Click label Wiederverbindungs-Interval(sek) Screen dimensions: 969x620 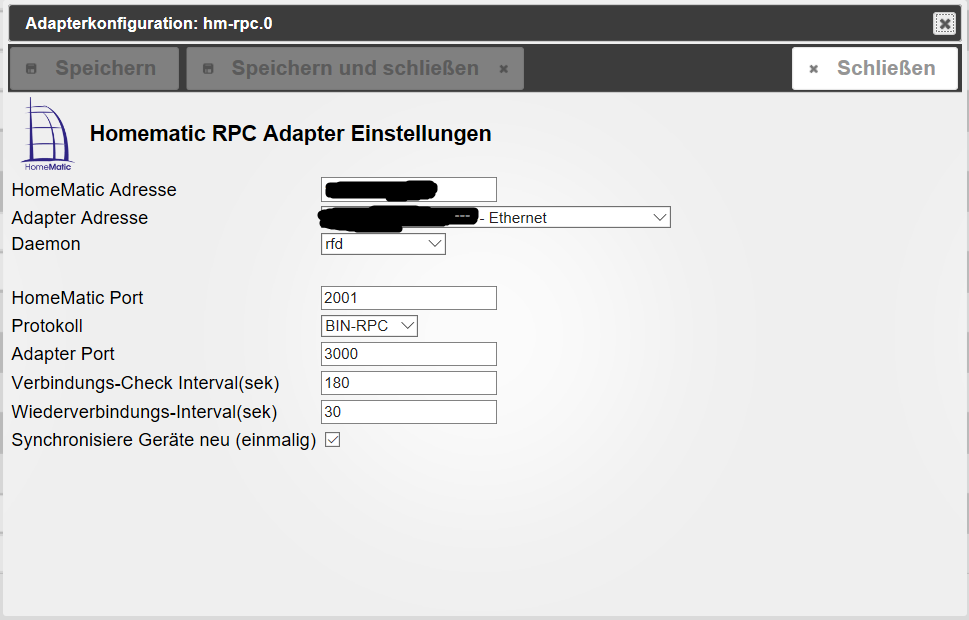pyautogui.click(x=144, y=412)
